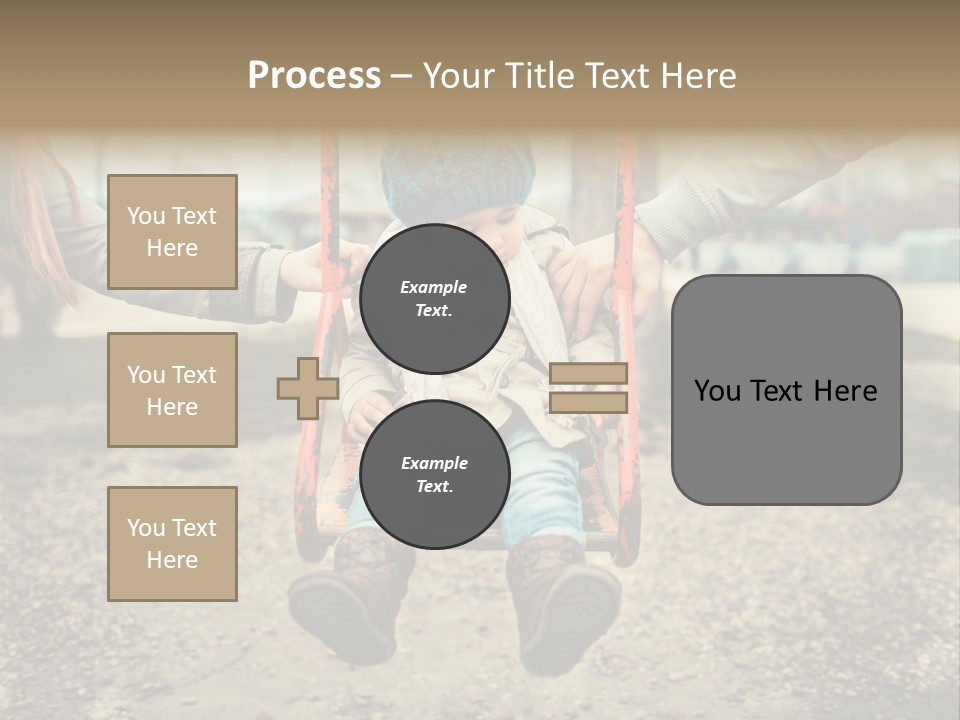Screen dimensions: 960x720
Task: Click 'Your Title Text Here' in the title
Action: tap(579, 75)
